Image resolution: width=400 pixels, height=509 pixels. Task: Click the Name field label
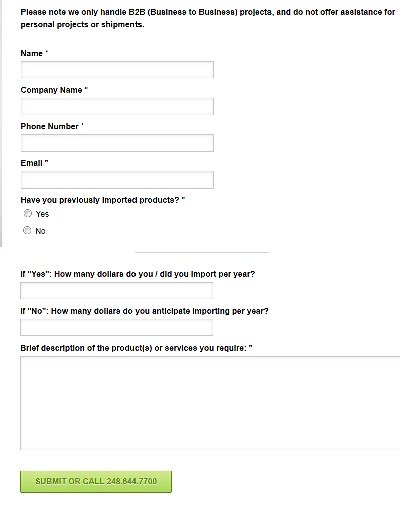click(x=34, y=53)
